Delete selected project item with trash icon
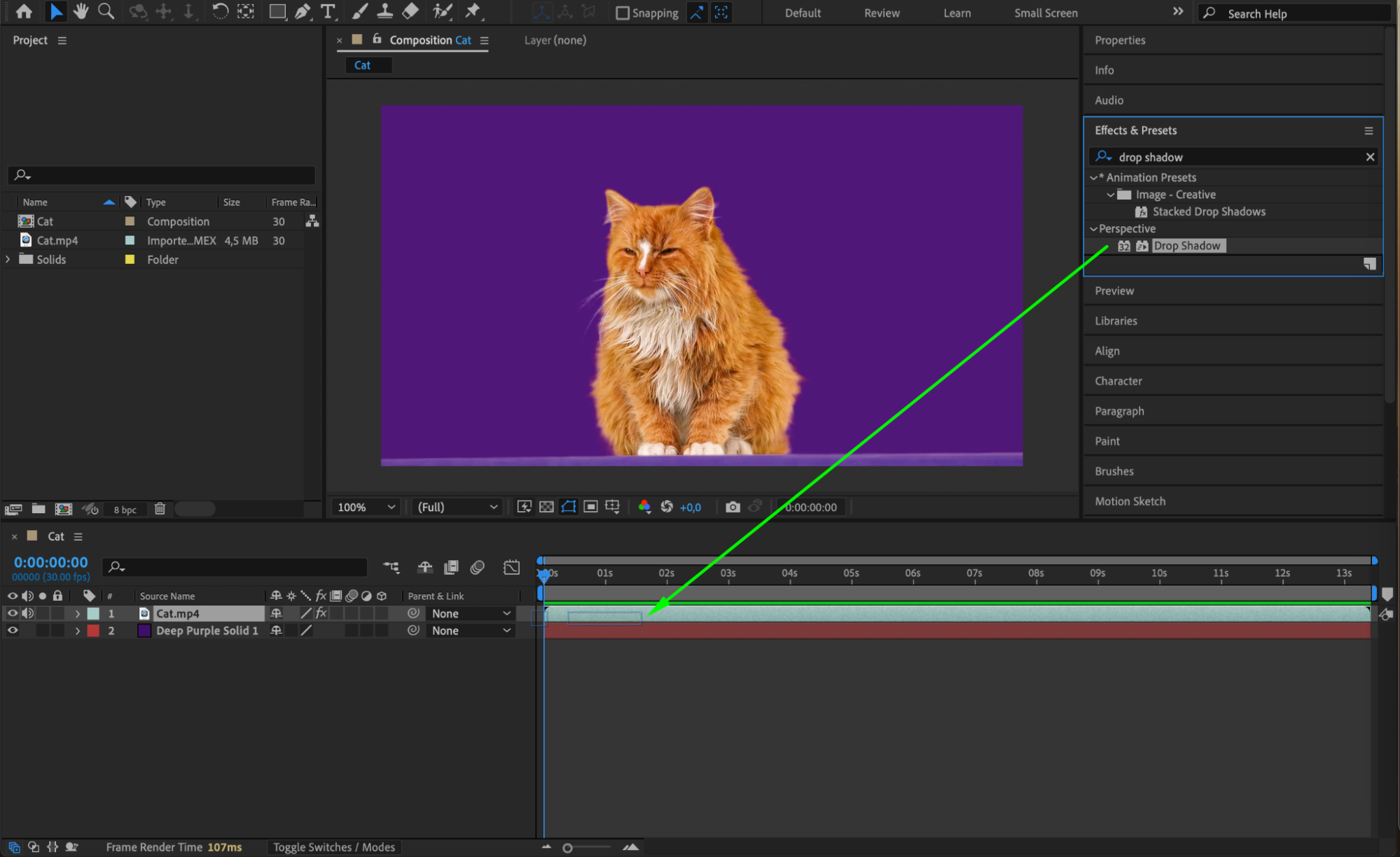This screenshot has height=857, width=1400. click(160, 509)
